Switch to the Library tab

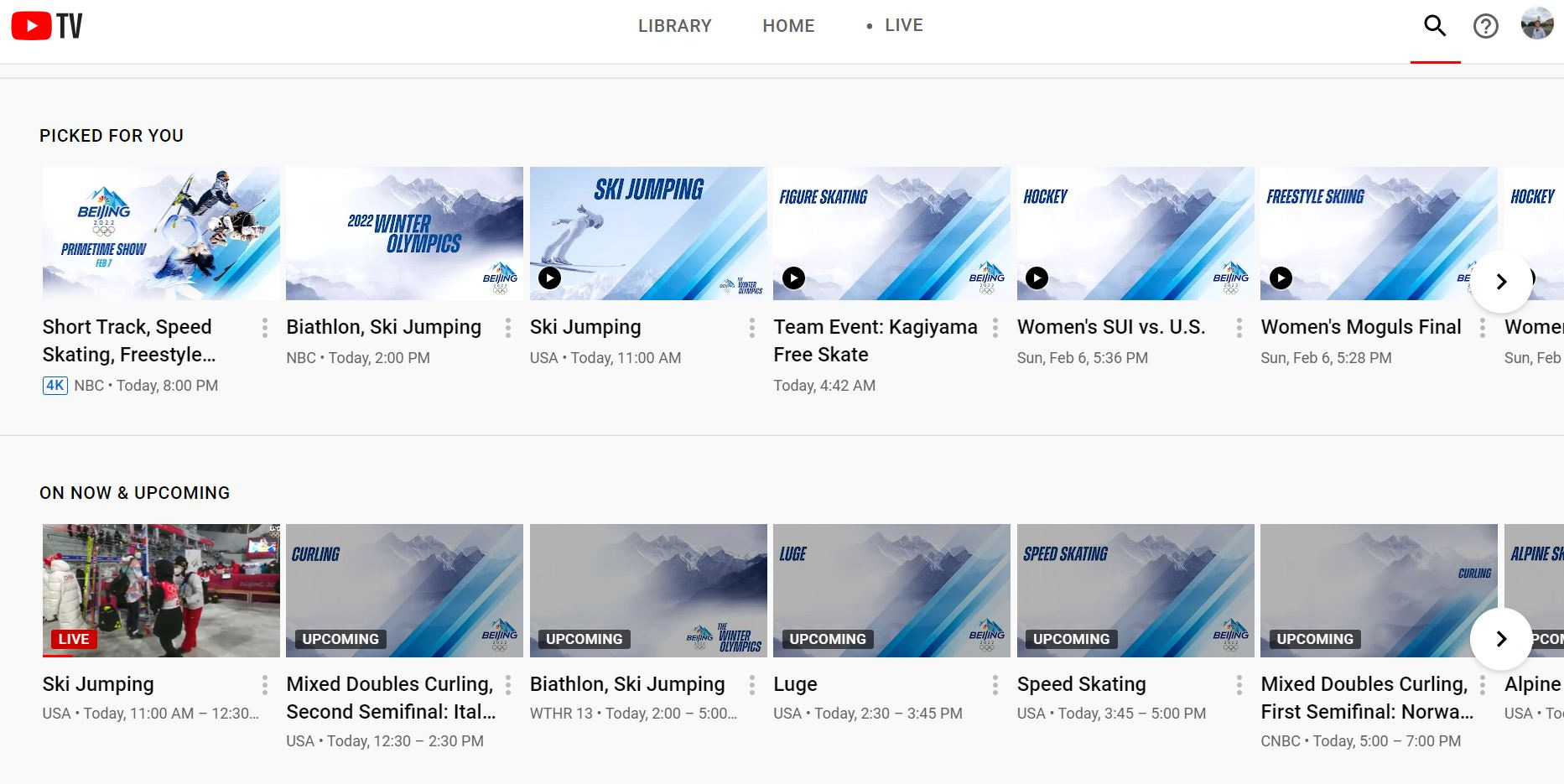tap(674, 26)
